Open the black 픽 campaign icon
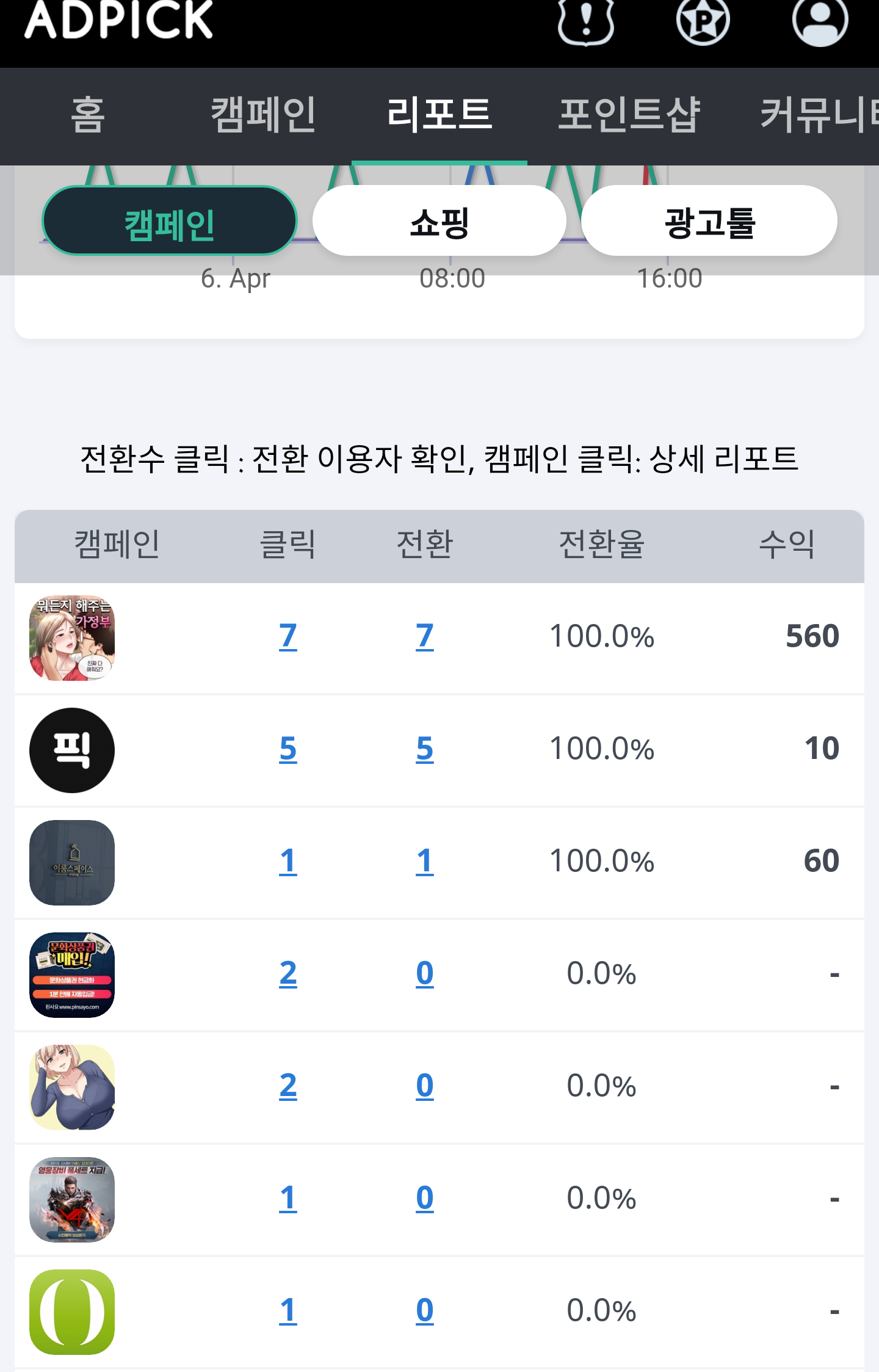 pos(72,750)
